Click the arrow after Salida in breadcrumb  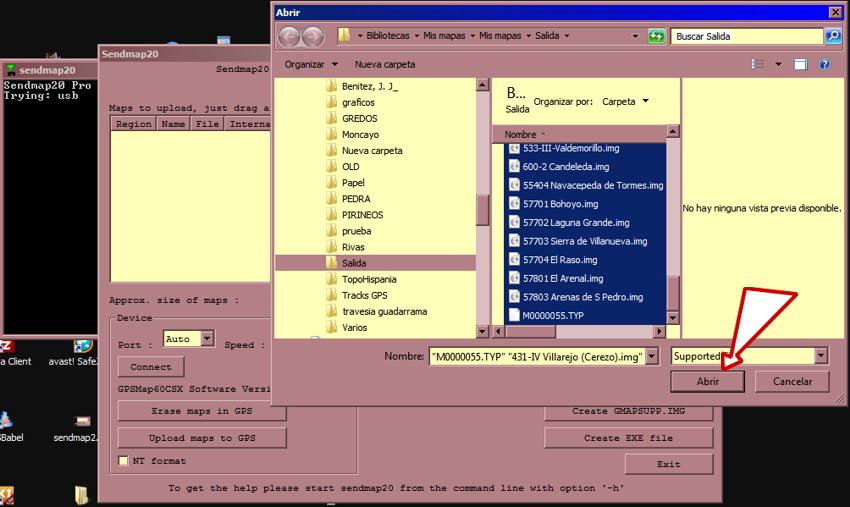tap(567, 36)
